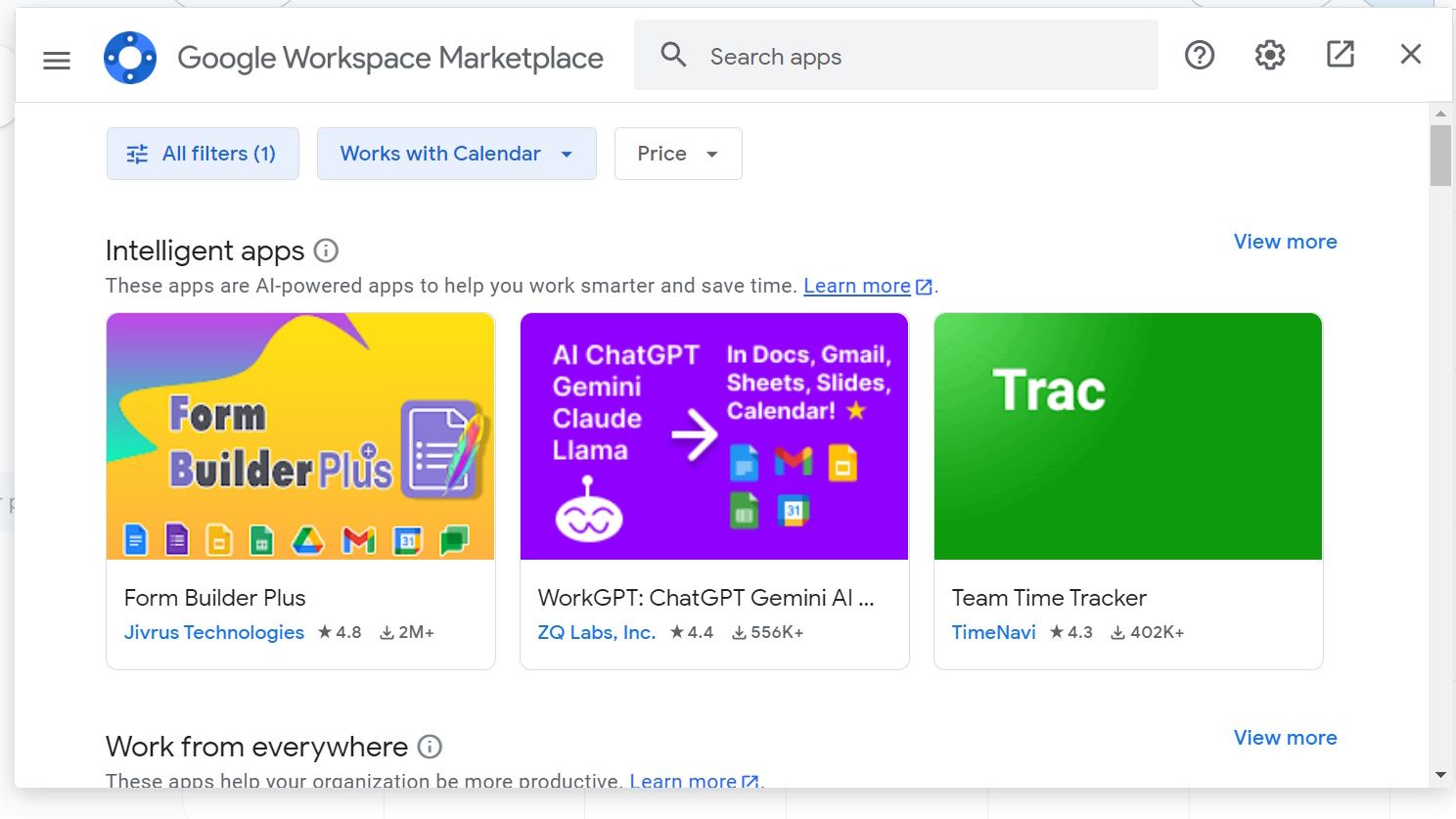Click the Work from everywhere heading
1456x819 pixels.
click(x=257, y=747)
